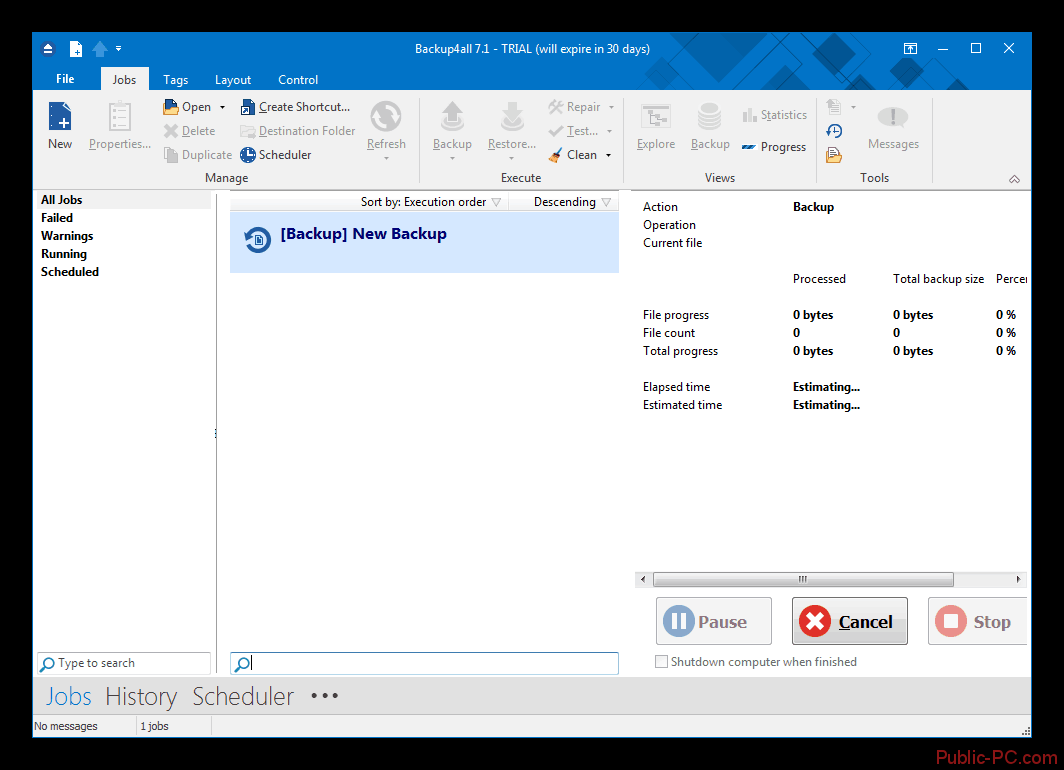Image resolution: width=1064 pixels, height=770 pixels.
Task: Click the grey documents icon in Tools
Action: click(834, 107)
